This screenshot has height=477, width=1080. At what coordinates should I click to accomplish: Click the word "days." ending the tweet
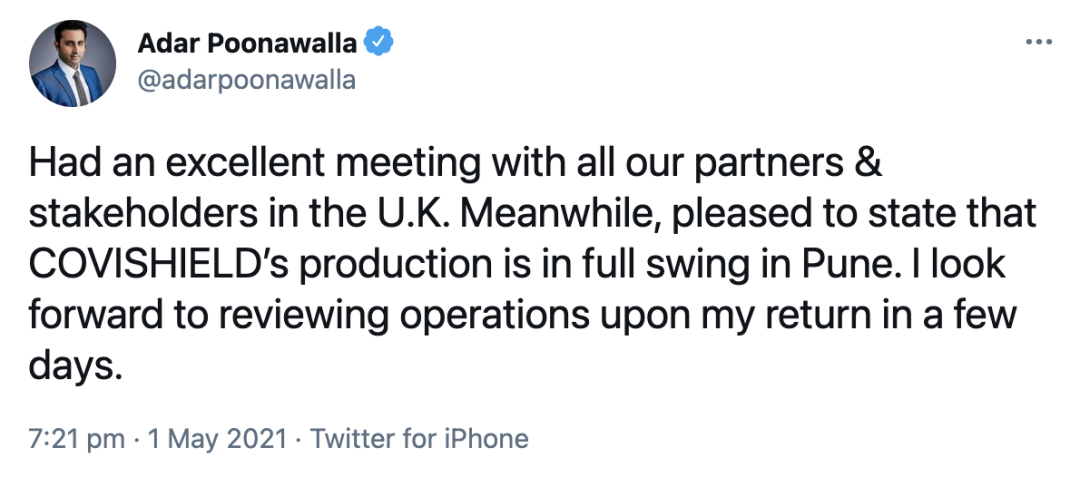76,366
